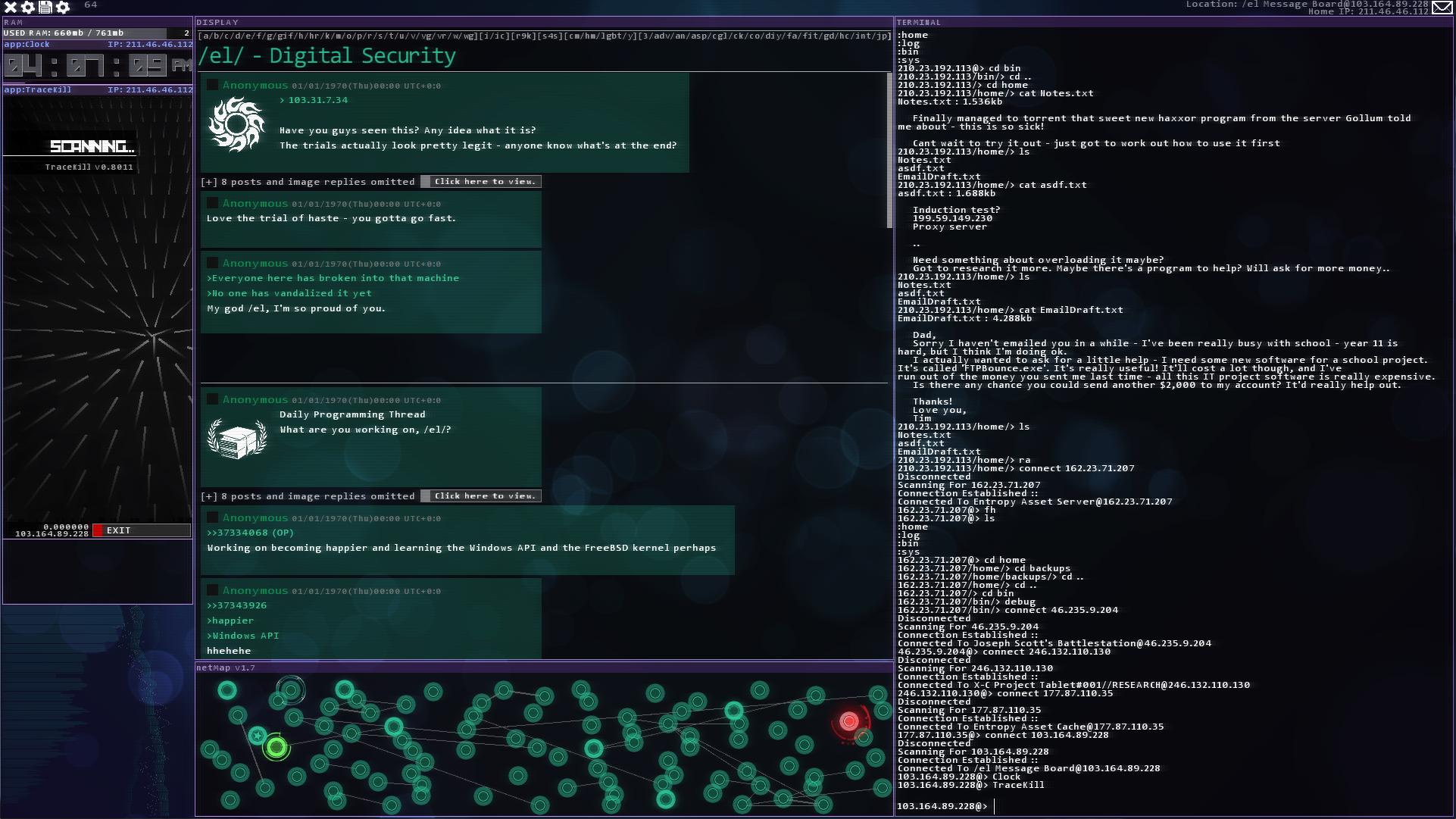
Task: Select the glowing green home node on netMap
Action: pyautogui.click(x=278, y=749)
